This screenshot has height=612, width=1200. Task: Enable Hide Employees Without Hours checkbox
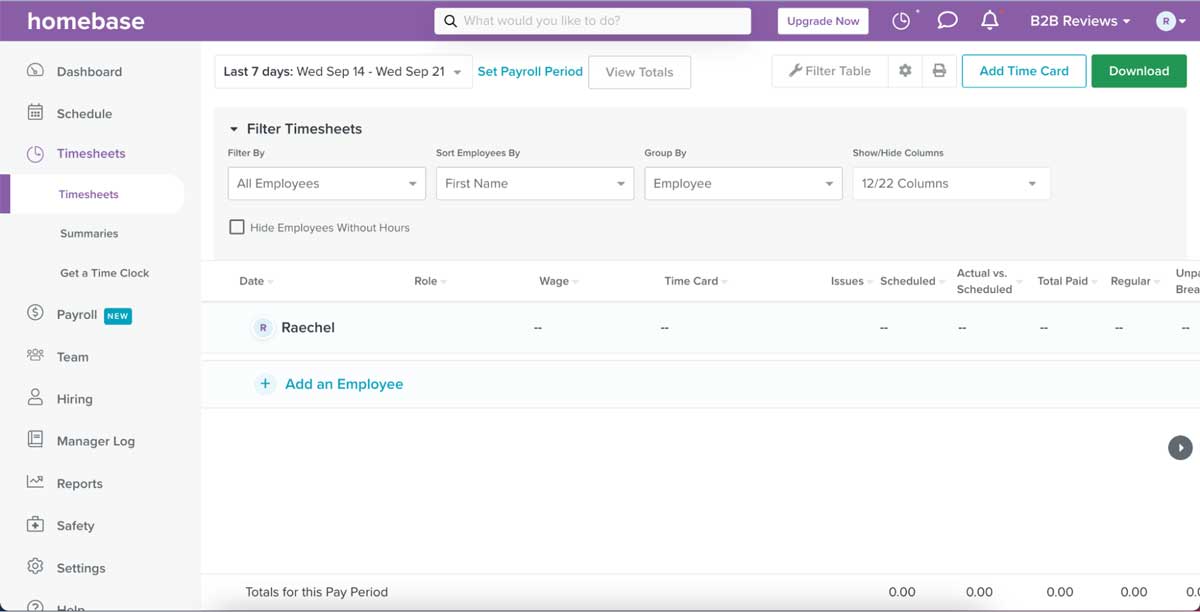pos(237,227)
